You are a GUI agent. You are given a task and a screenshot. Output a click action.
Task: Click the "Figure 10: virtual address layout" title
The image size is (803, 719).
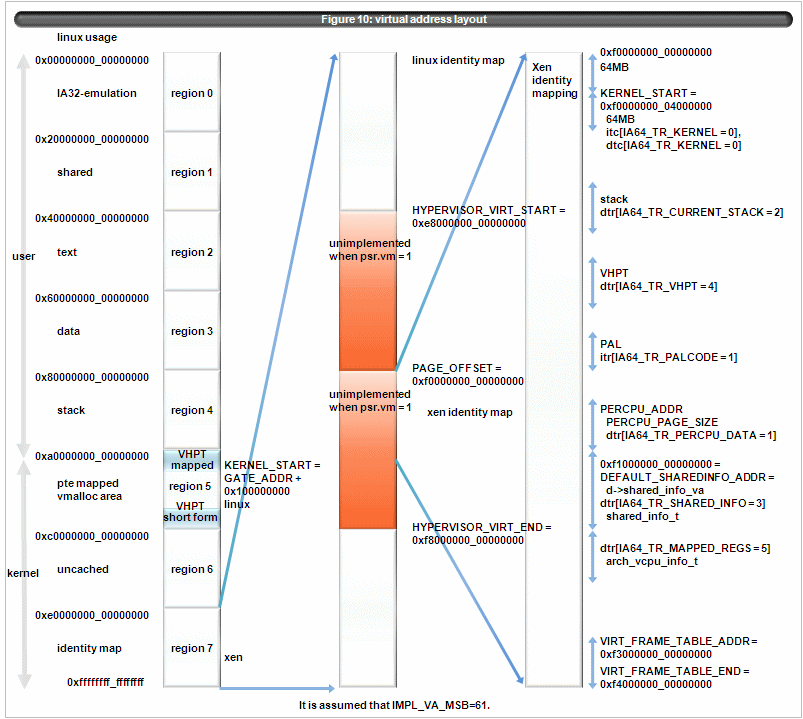[404, 19]
